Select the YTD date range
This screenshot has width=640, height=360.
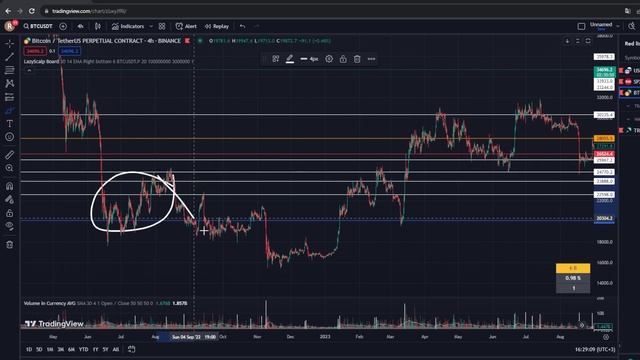[x=83, y=349]
